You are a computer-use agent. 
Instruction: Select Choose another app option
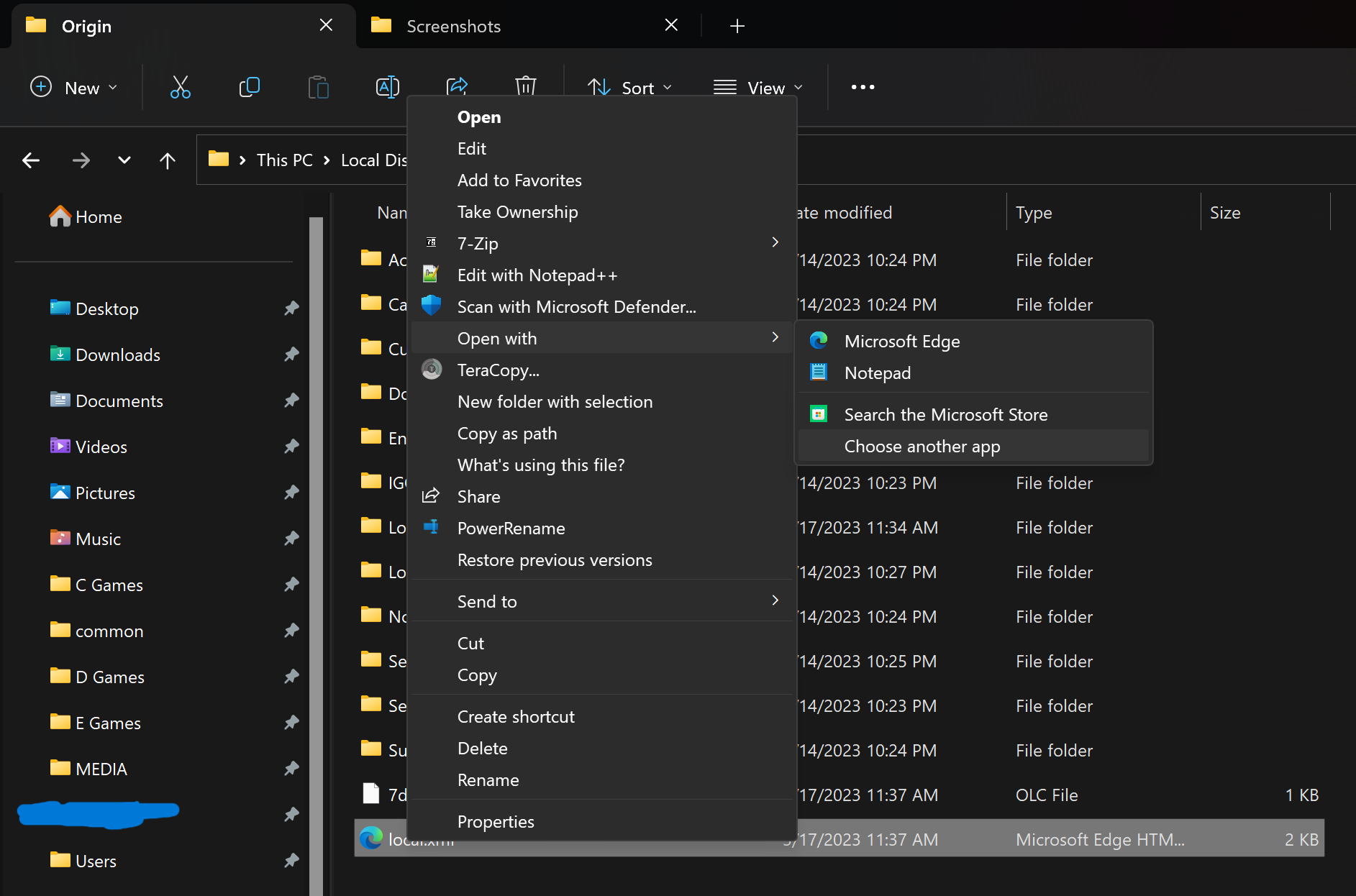tap(922, 447)
